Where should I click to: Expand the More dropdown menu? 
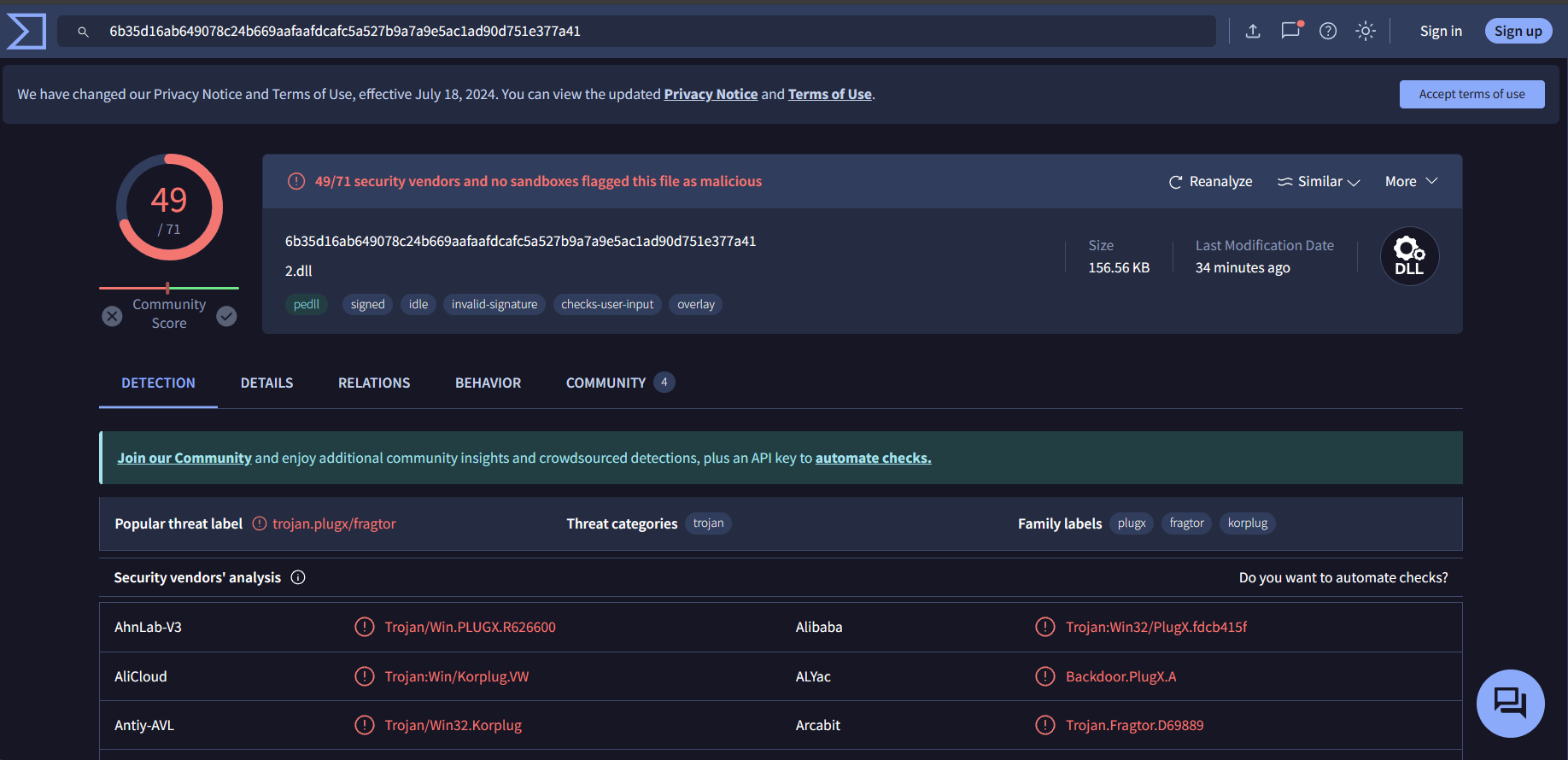(x=1412, y=181)
